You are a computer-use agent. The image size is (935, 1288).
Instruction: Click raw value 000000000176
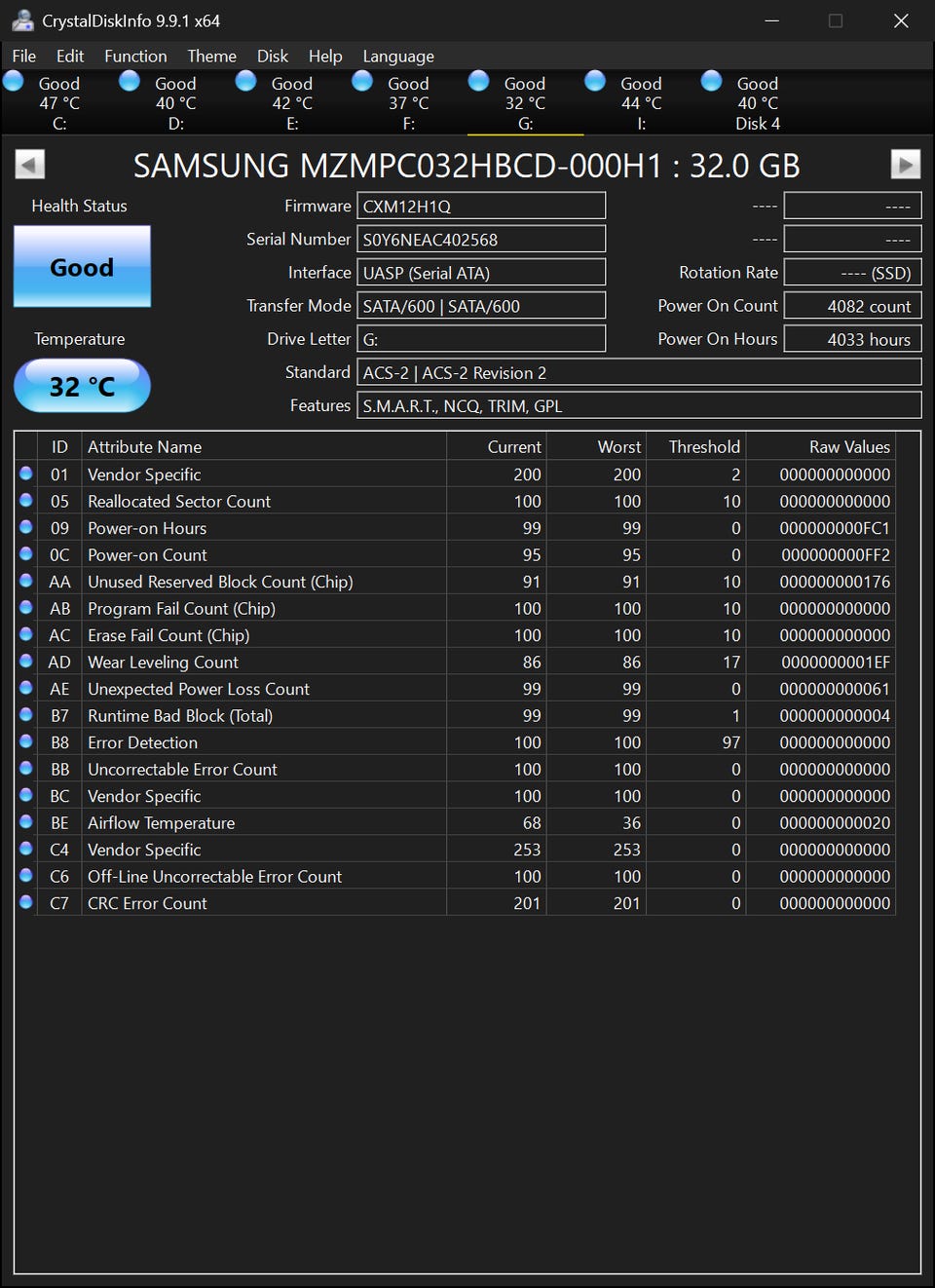coord(835,582)
